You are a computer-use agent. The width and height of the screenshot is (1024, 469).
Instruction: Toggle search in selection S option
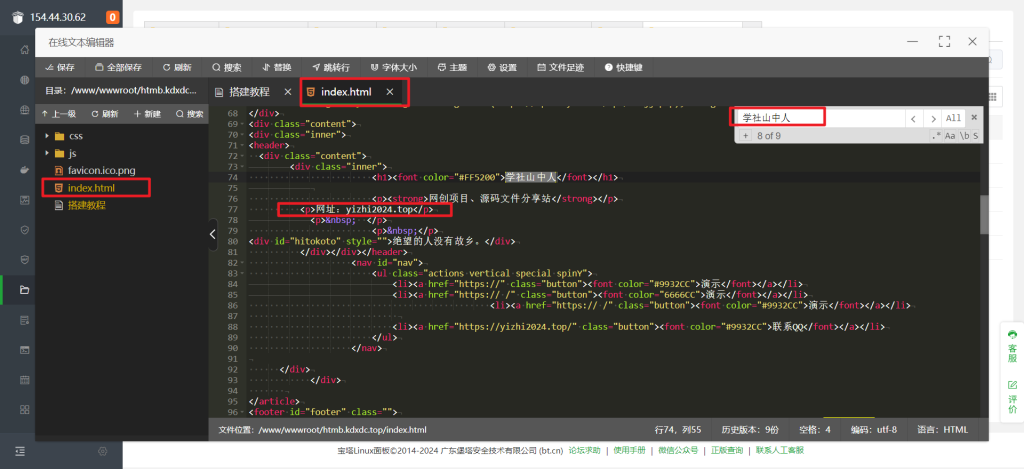(x=976, y=135)
